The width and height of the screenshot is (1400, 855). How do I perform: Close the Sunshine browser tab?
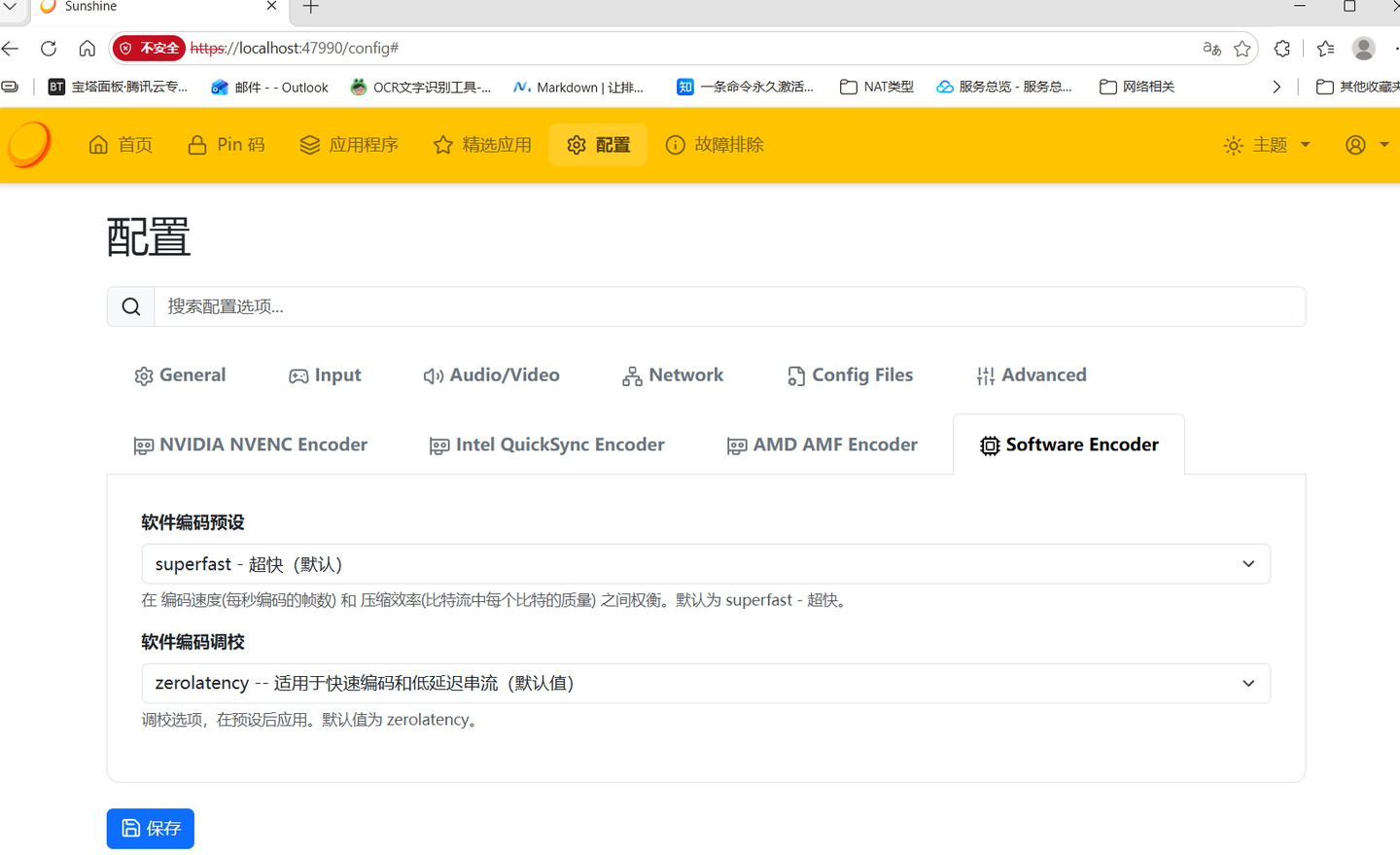click(271, 7)
